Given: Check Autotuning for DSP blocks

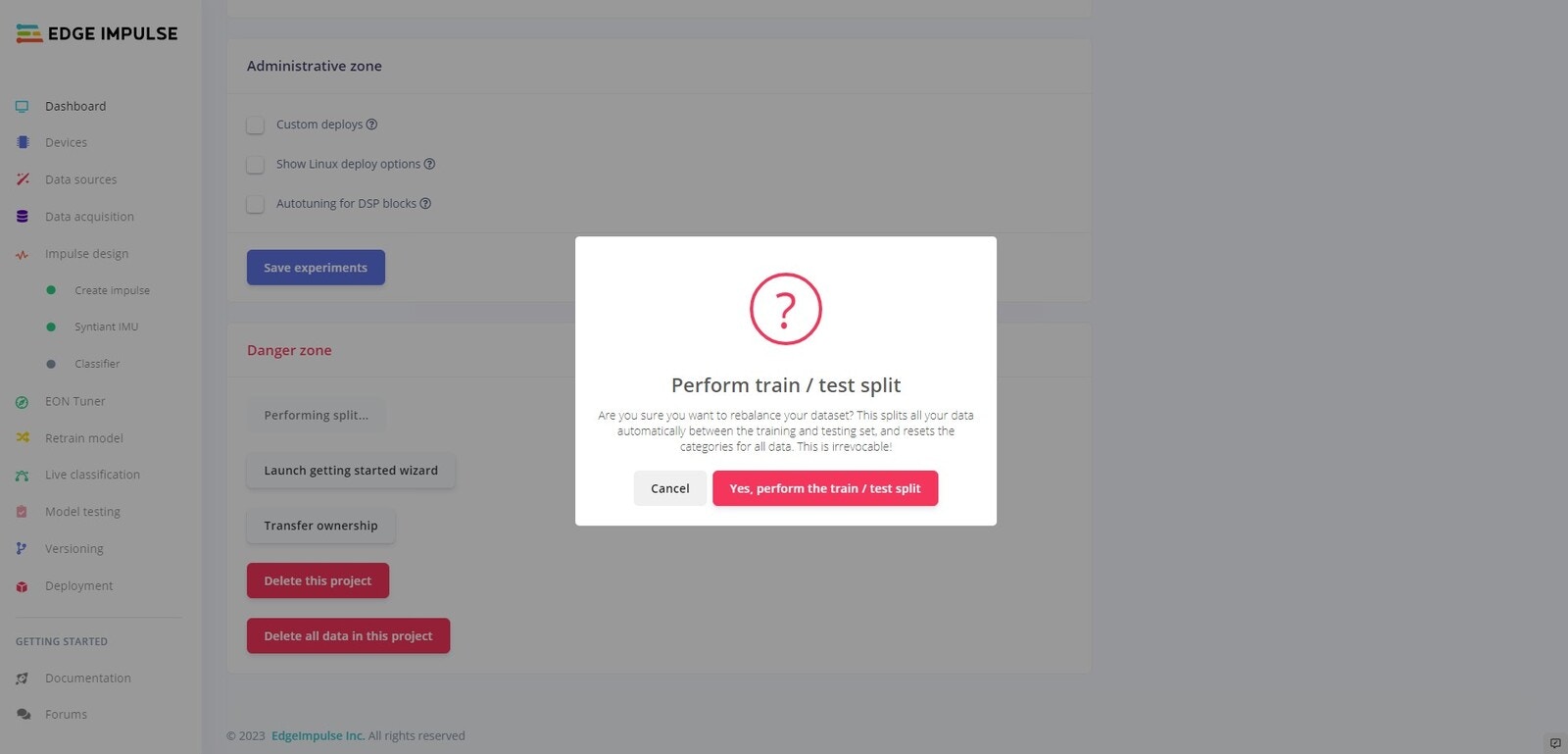Looking at the screenshot, I should [x=256, y=204].
